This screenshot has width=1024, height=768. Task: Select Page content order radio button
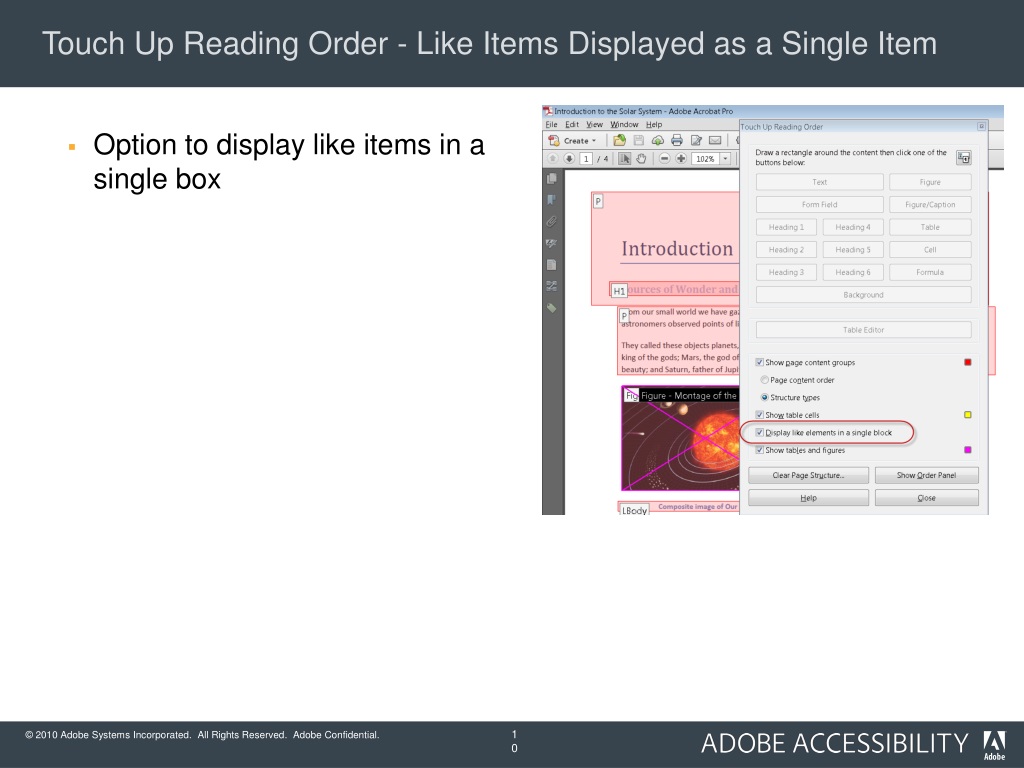(x=764, y=379)
